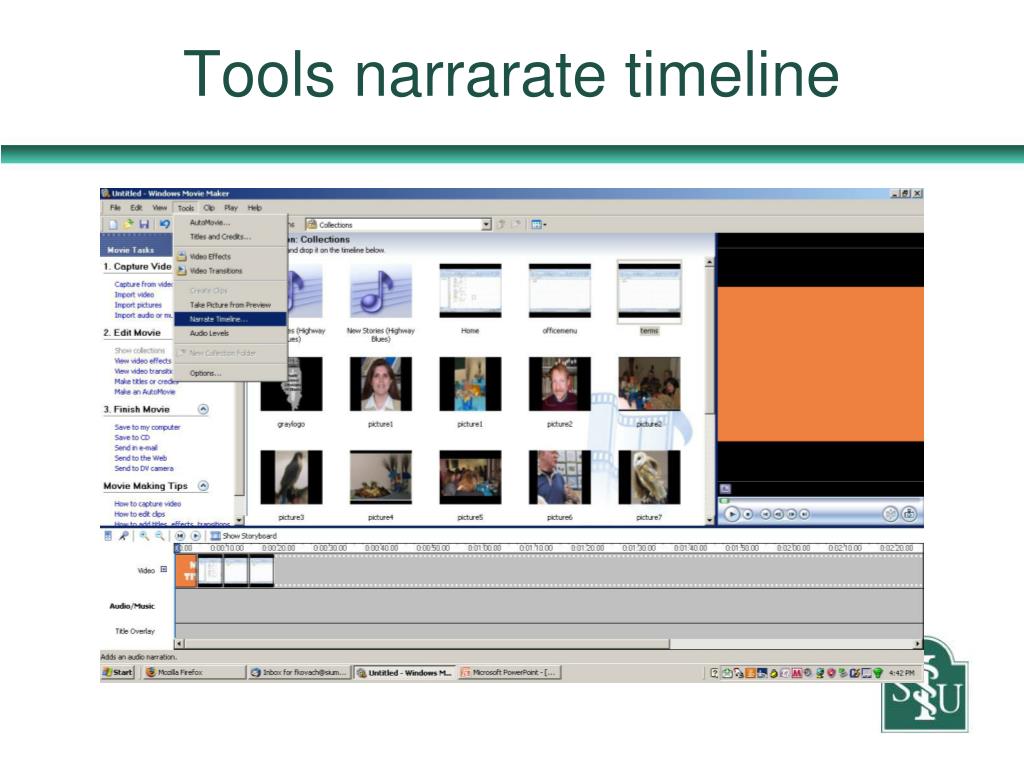
Task: Click the Narrate Timeline microphone icon
Action: 123,536
